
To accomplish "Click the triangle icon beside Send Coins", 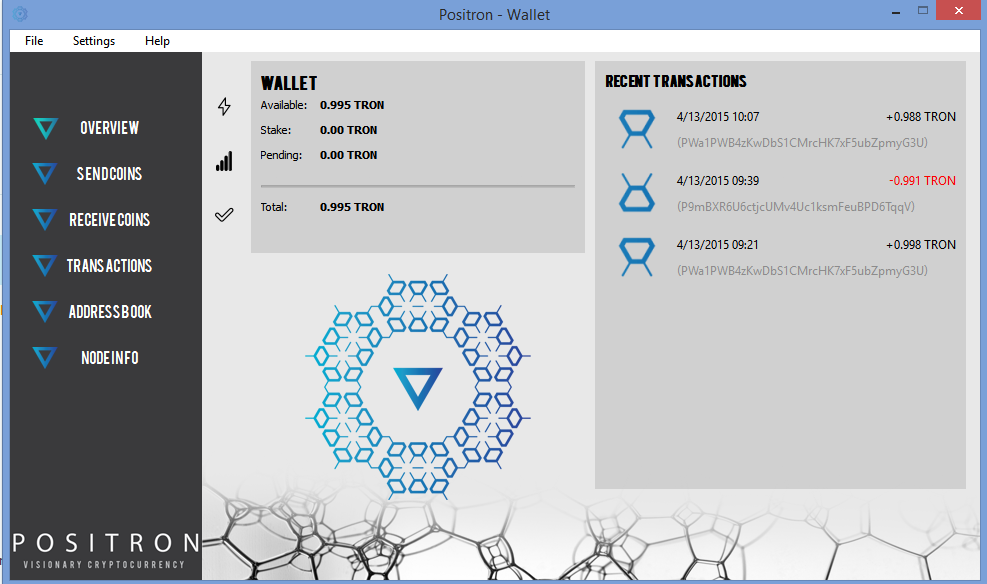I will click(45, 174).
